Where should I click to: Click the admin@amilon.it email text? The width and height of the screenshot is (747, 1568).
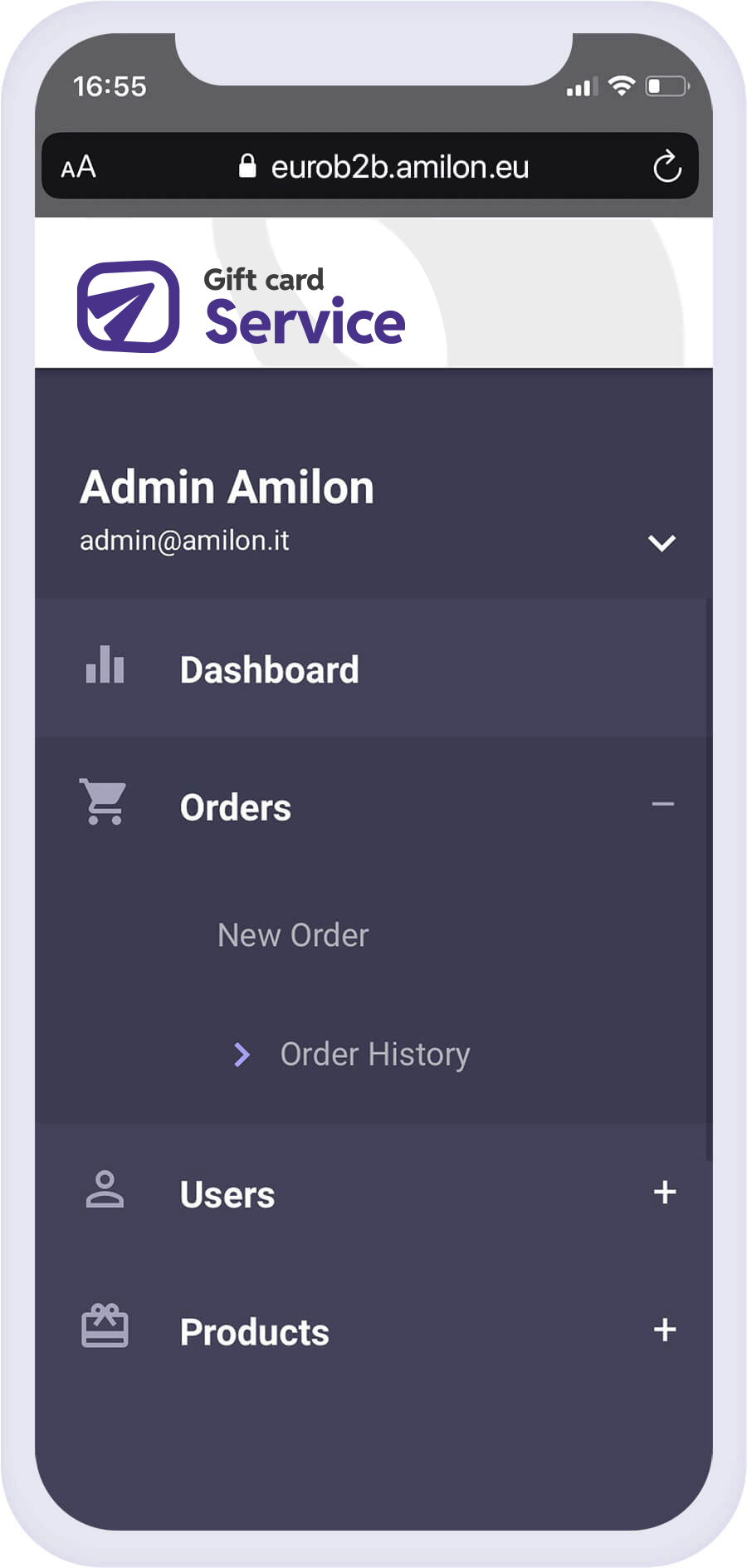(184, 541)
